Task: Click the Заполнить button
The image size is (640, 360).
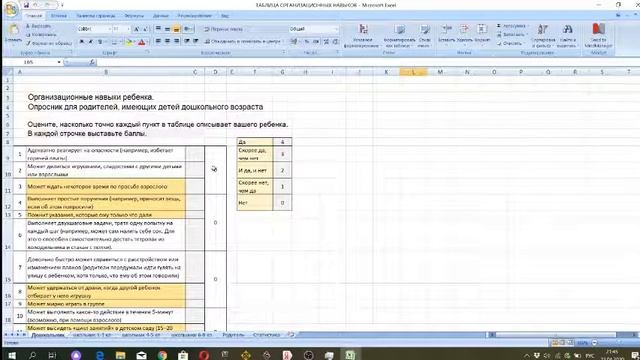Action: tap(511, 35)
